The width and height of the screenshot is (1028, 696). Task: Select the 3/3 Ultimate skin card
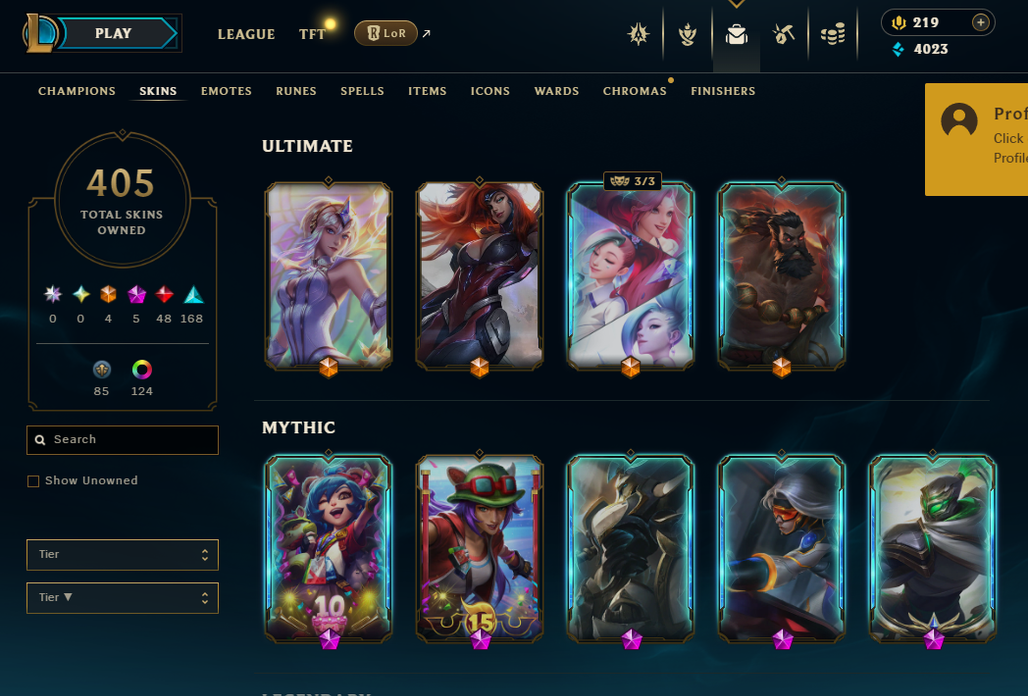pos(630,276)
